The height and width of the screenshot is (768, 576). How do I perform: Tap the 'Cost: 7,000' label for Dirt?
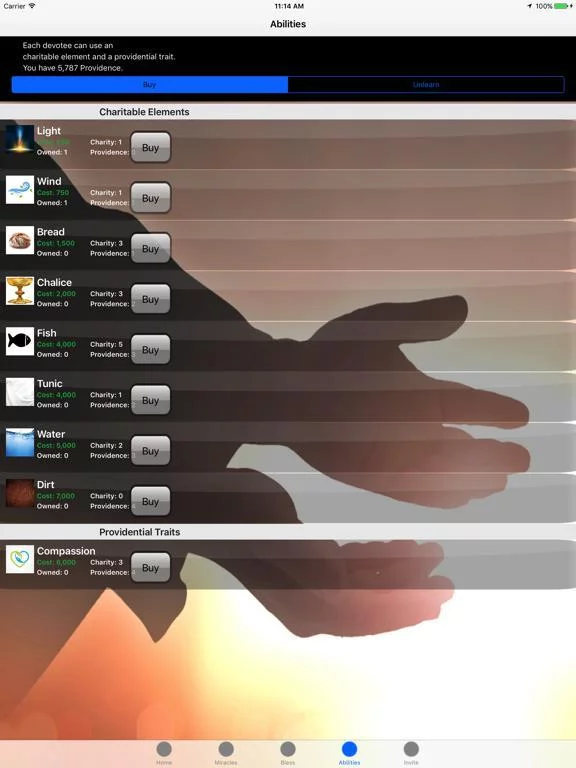56,496
